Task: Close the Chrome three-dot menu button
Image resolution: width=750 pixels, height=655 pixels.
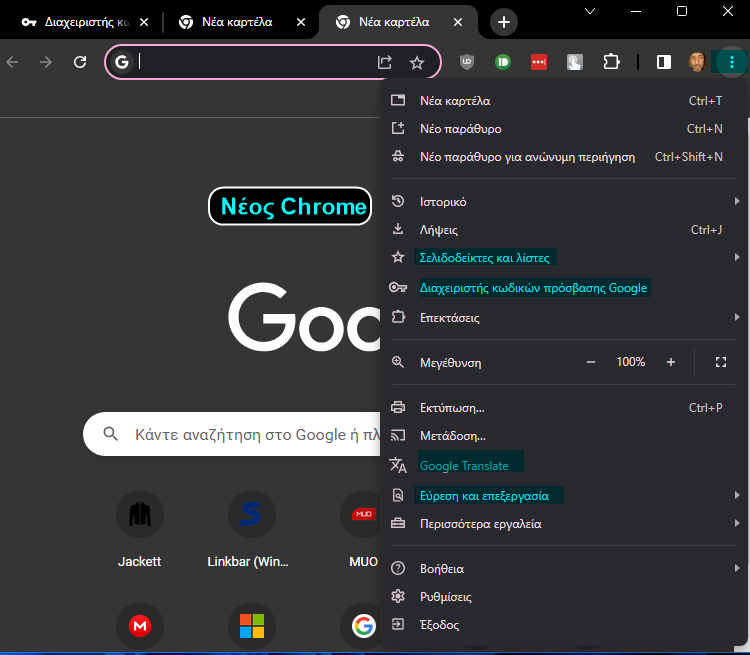Action: coord(731,62)
